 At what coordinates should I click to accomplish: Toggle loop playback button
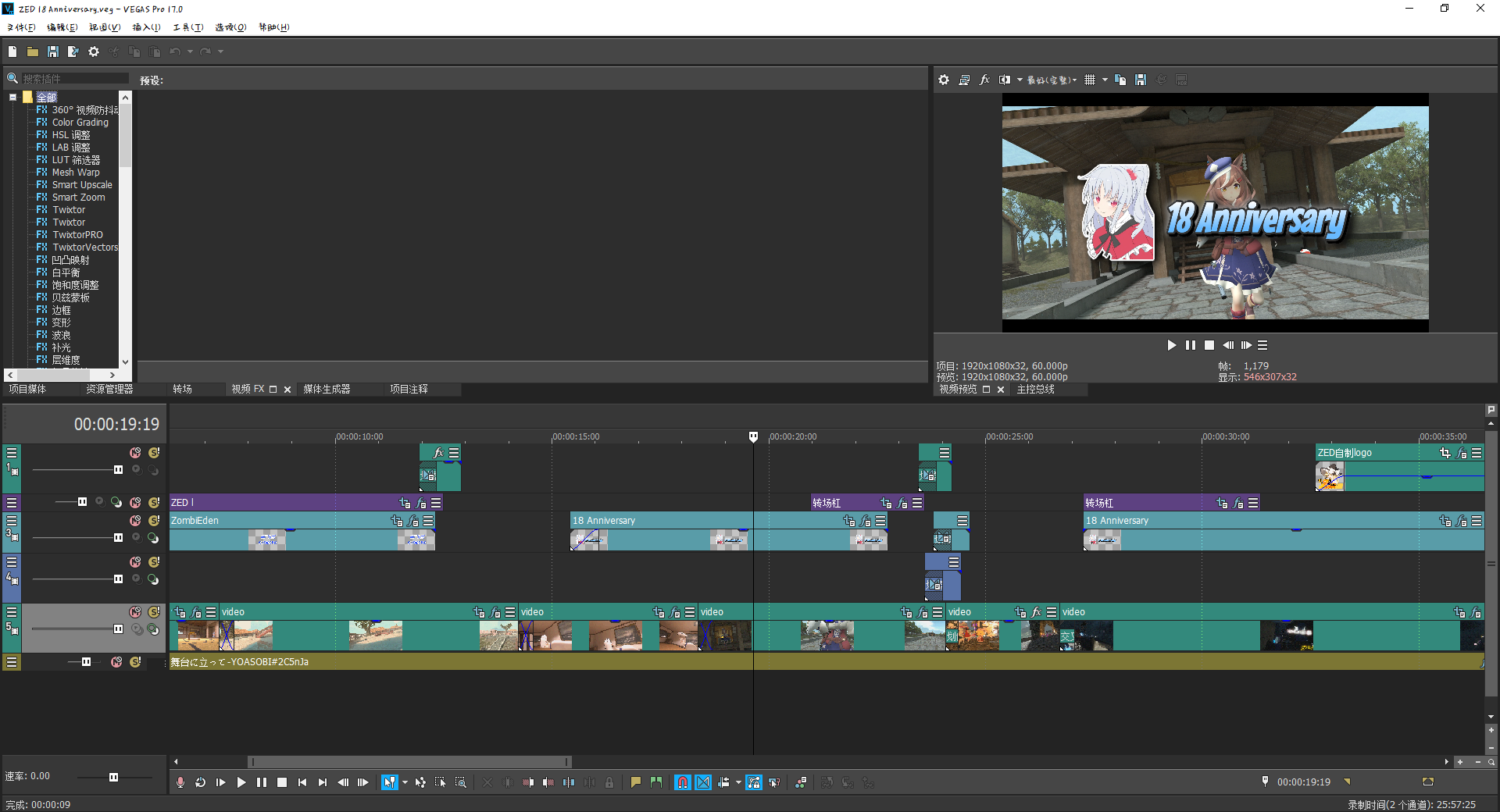(201, 782)
